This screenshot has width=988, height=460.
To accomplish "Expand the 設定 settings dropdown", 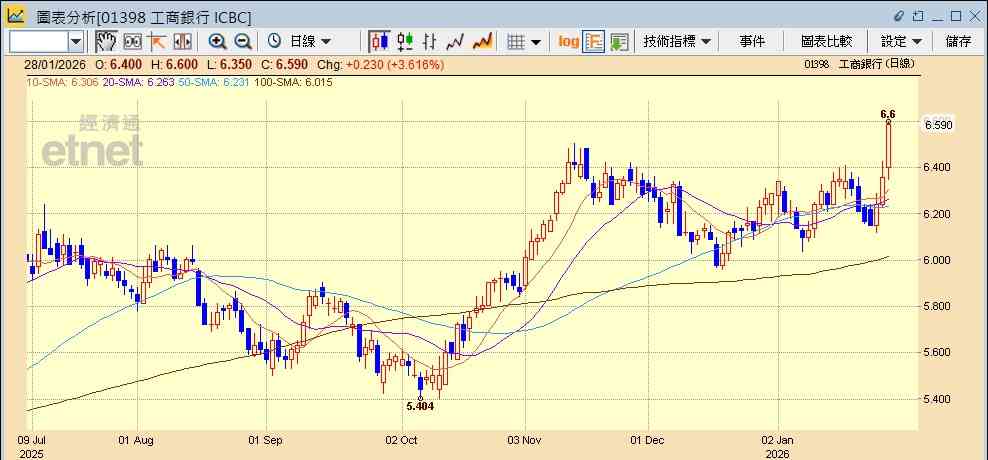I will click(x=901, y=42).
